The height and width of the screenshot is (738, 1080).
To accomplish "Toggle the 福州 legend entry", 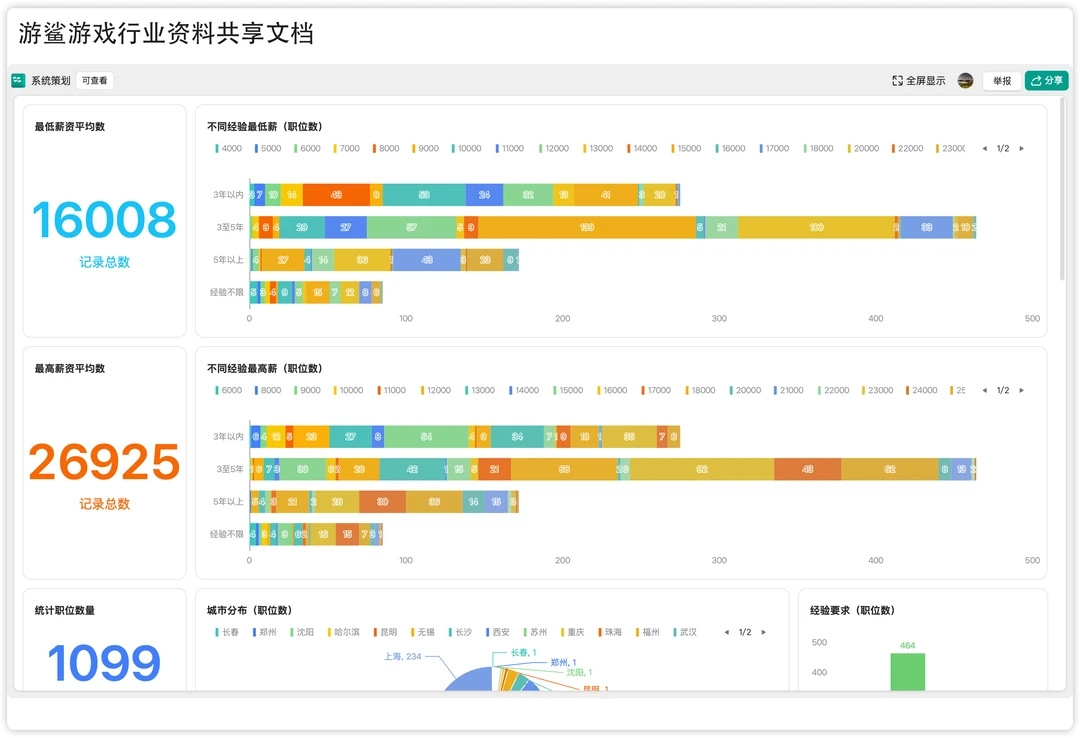I will (x=647, y=632).
